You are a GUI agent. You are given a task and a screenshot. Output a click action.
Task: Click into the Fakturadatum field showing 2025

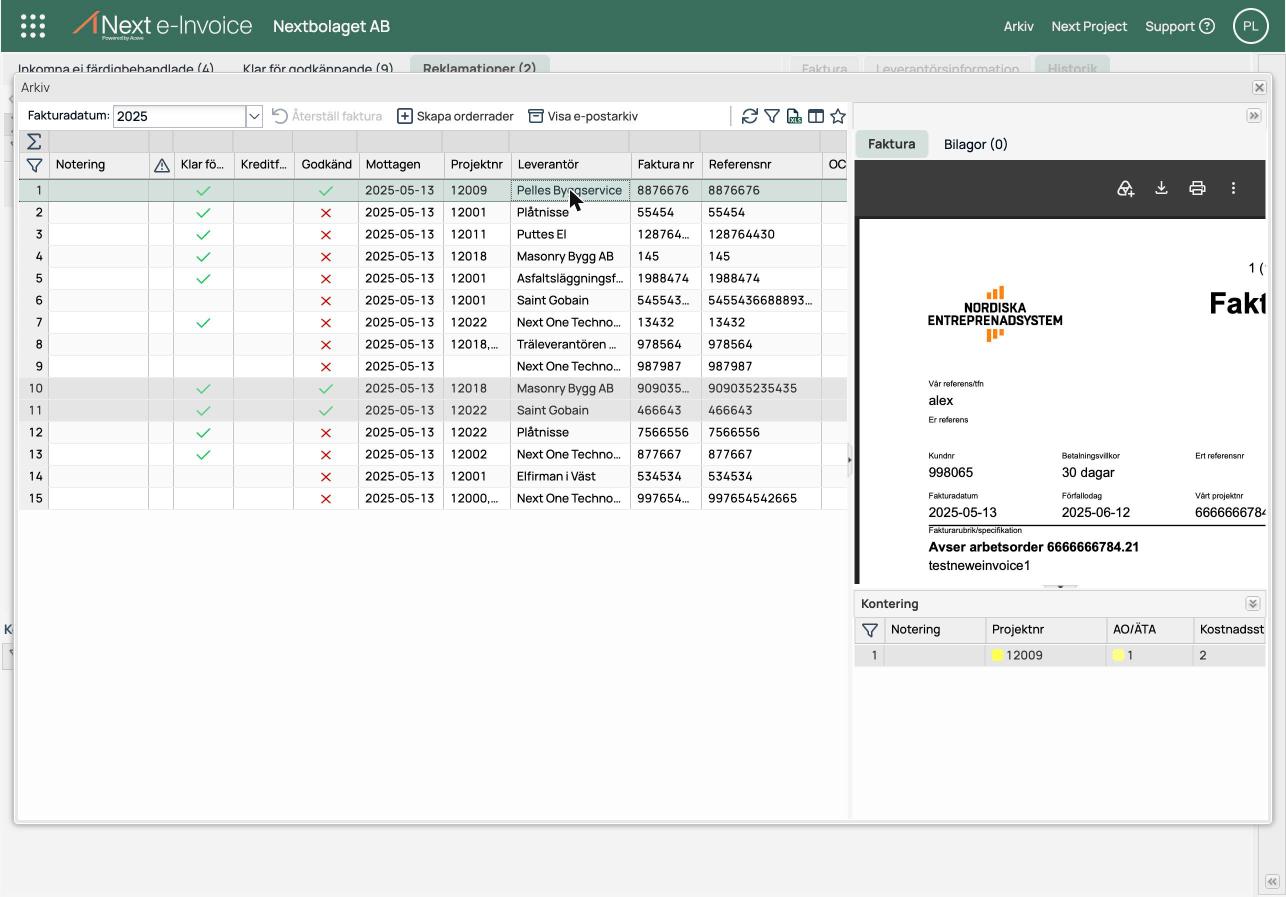(179, 116)
